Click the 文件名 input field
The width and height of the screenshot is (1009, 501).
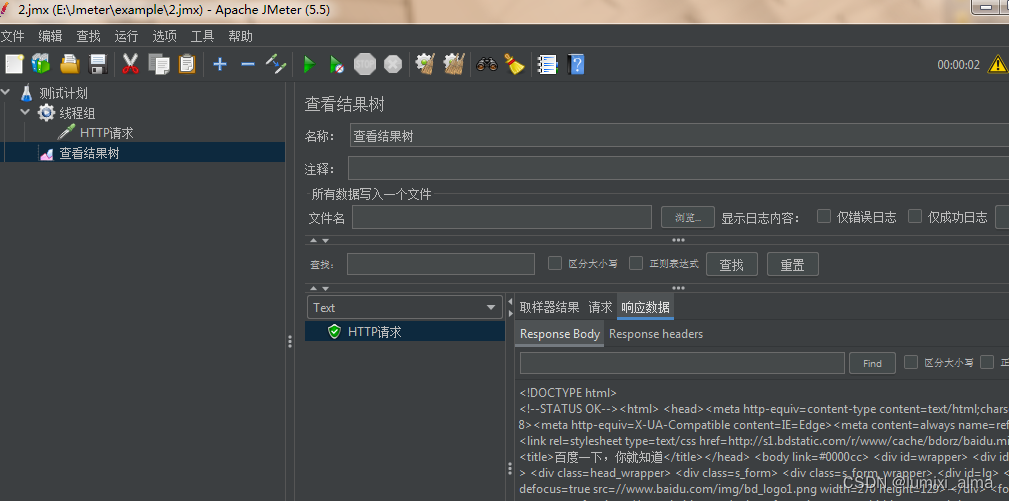pos(502,217)
